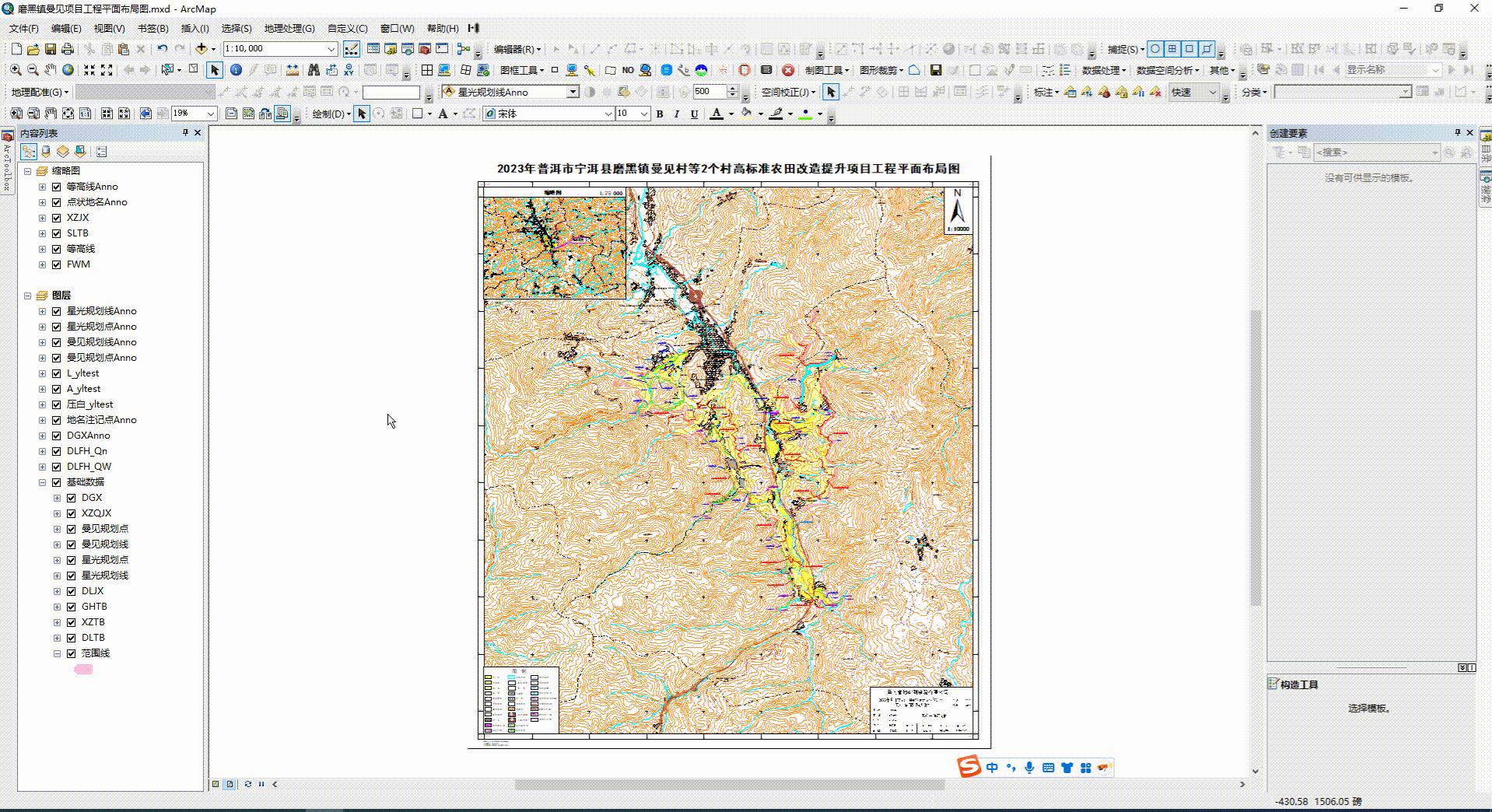Uncheck the FWM layer checkbox
The width and height of the screenshot is (1492, 812).
pos(56,264)
